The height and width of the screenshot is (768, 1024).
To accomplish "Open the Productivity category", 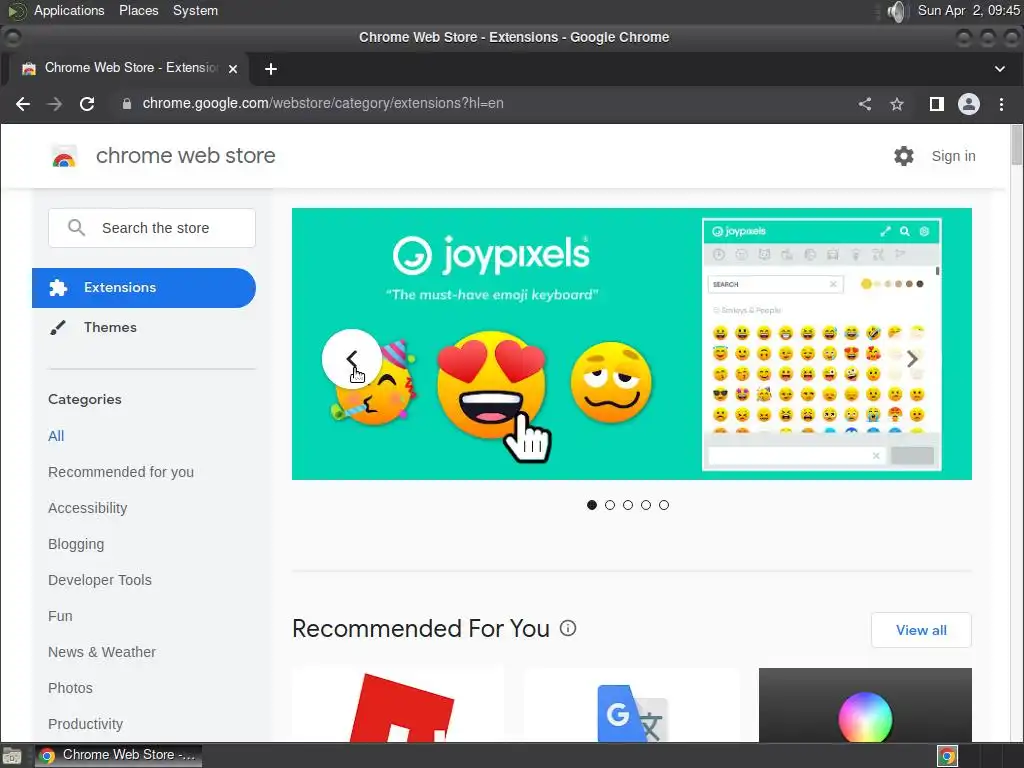I will tap(86, 724).
